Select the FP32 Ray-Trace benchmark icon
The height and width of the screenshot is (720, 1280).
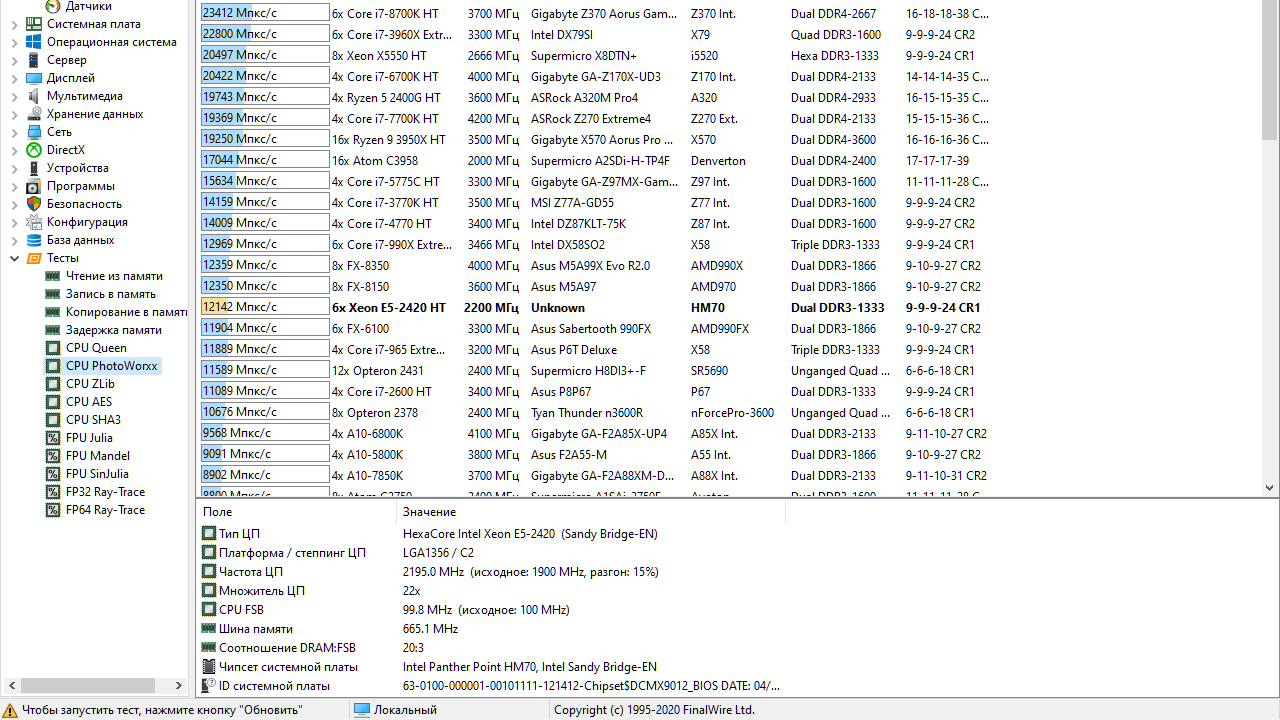[x=53, y=492]
